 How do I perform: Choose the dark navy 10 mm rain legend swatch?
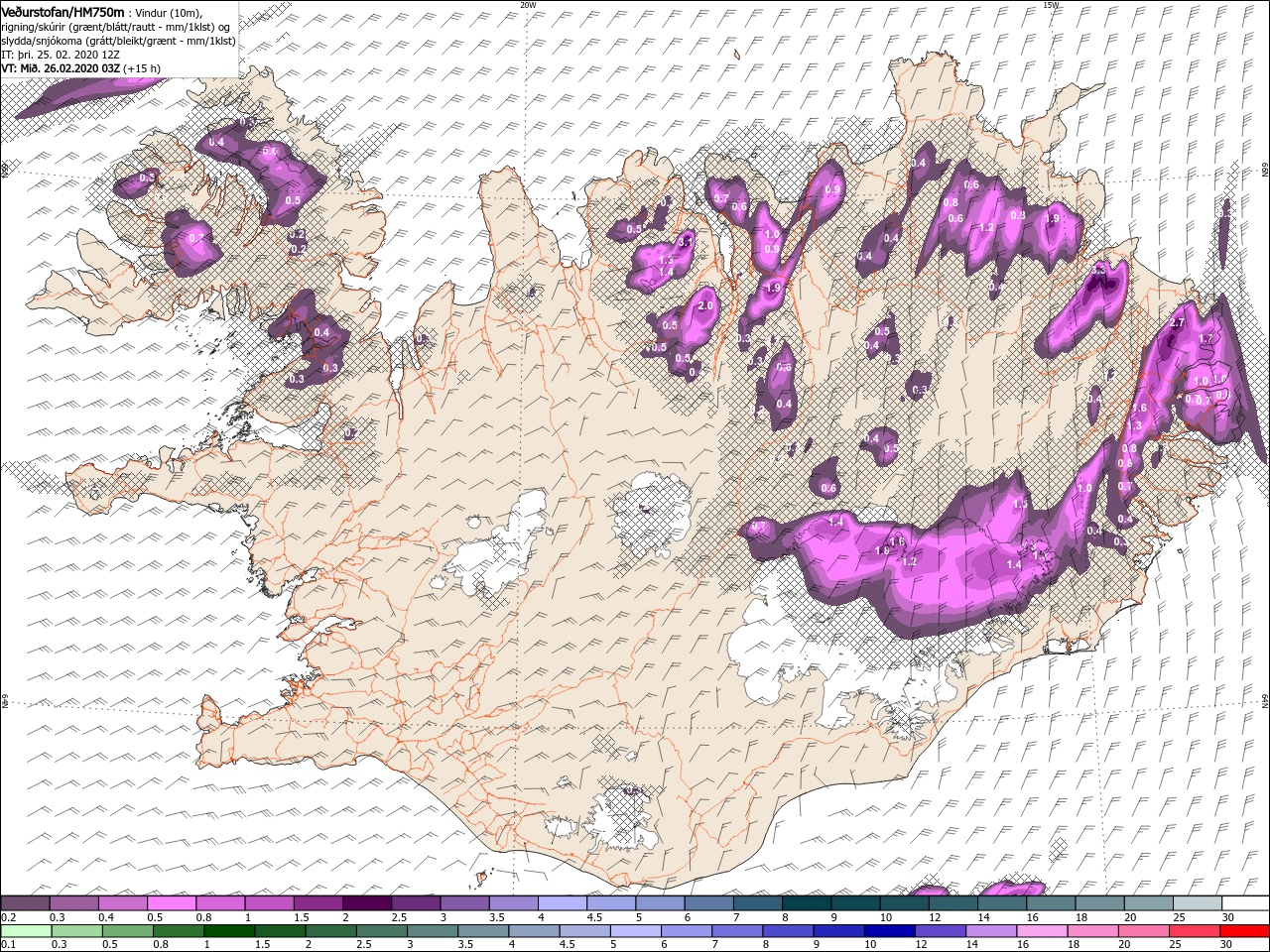[888, 931]
